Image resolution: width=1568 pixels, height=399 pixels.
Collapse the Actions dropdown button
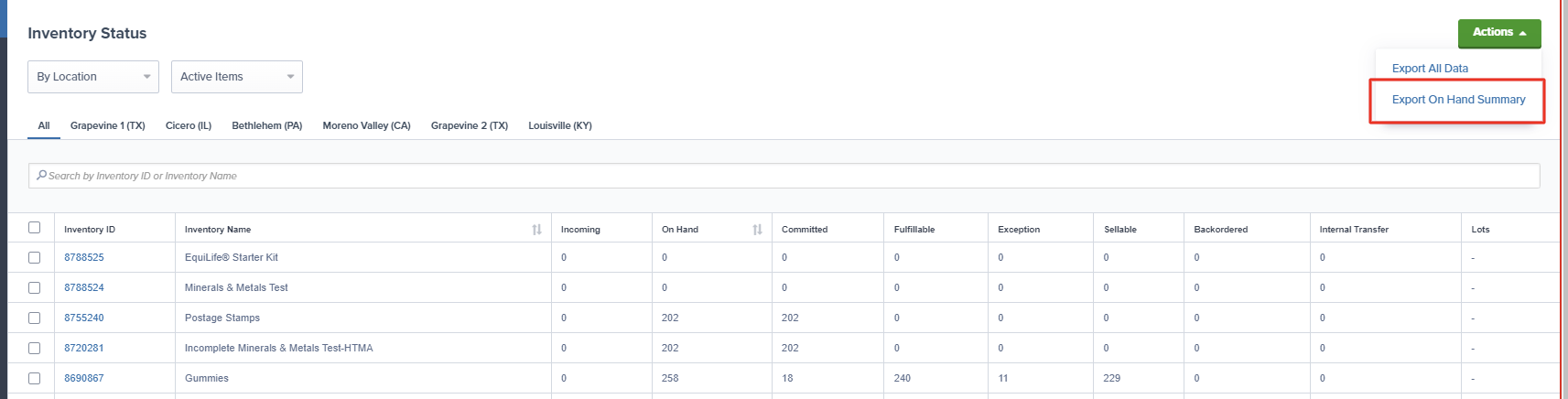pos(1499,33)
